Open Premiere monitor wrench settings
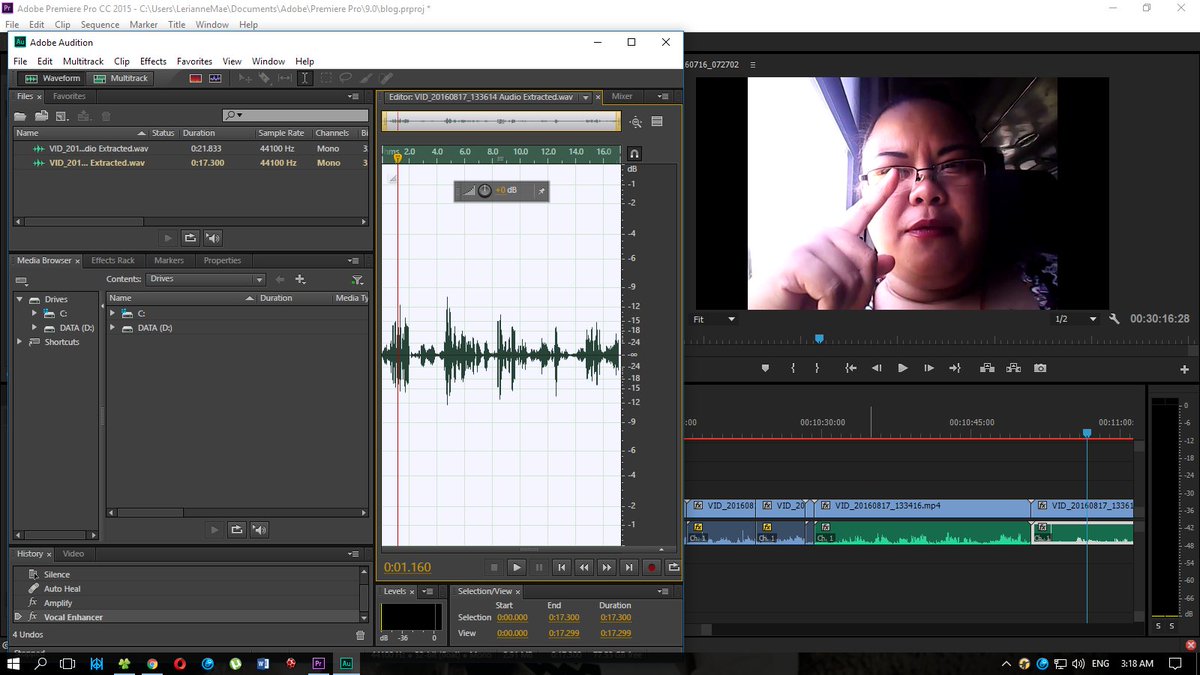 pyautogui.click(x=1115, y=319)
